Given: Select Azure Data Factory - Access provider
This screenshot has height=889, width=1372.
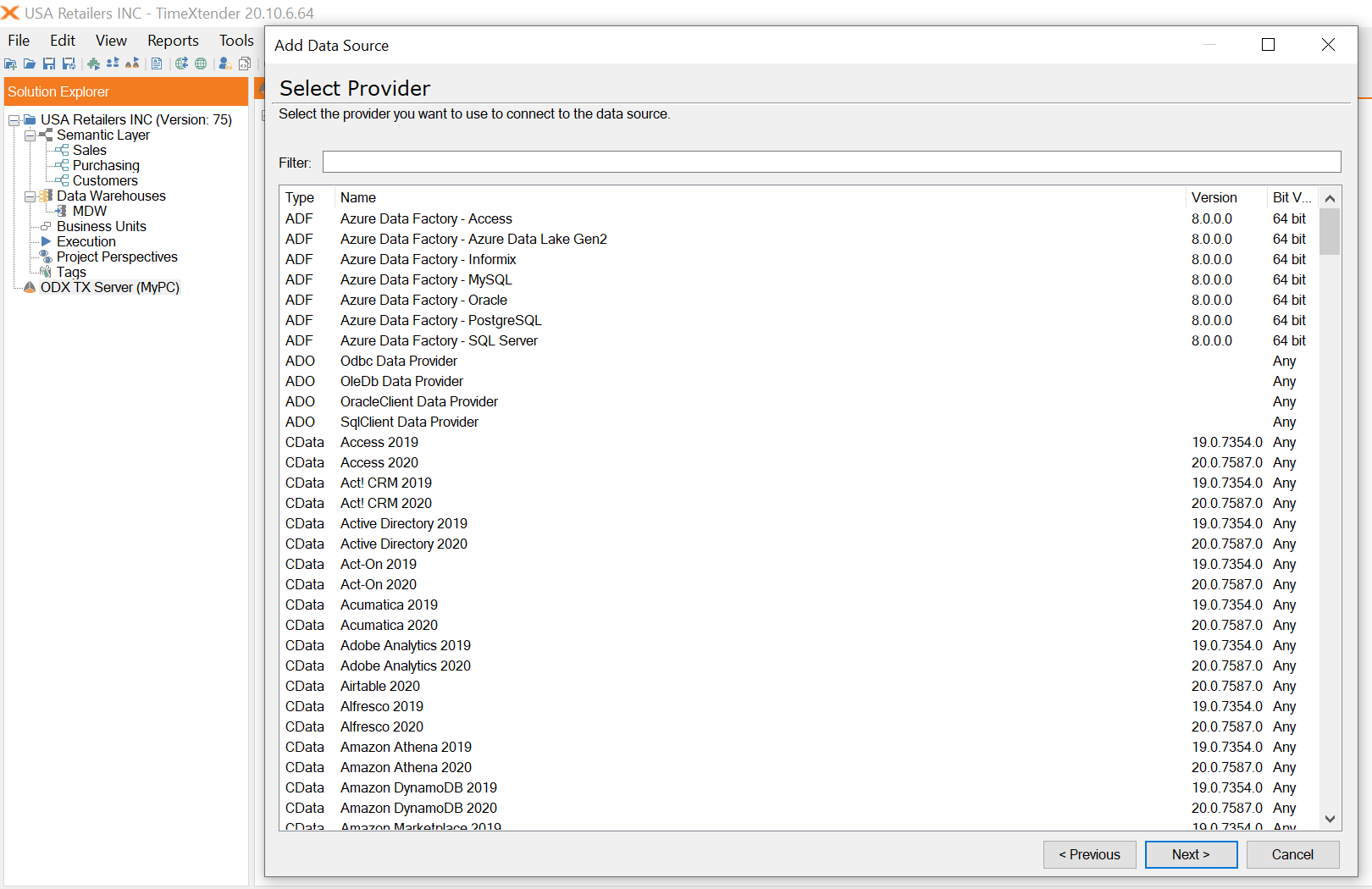Looking at the screenshot, I should click(799, 218).
